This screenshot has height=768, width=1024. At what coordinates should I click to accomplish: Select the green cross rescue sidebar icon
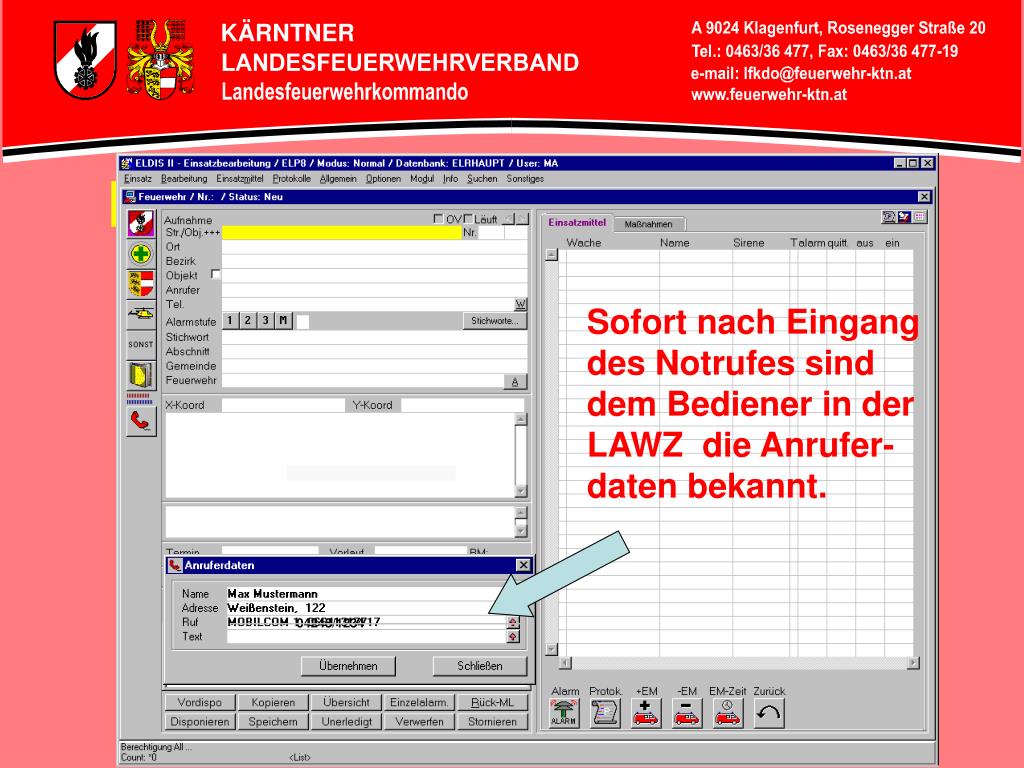coord(140,253)
